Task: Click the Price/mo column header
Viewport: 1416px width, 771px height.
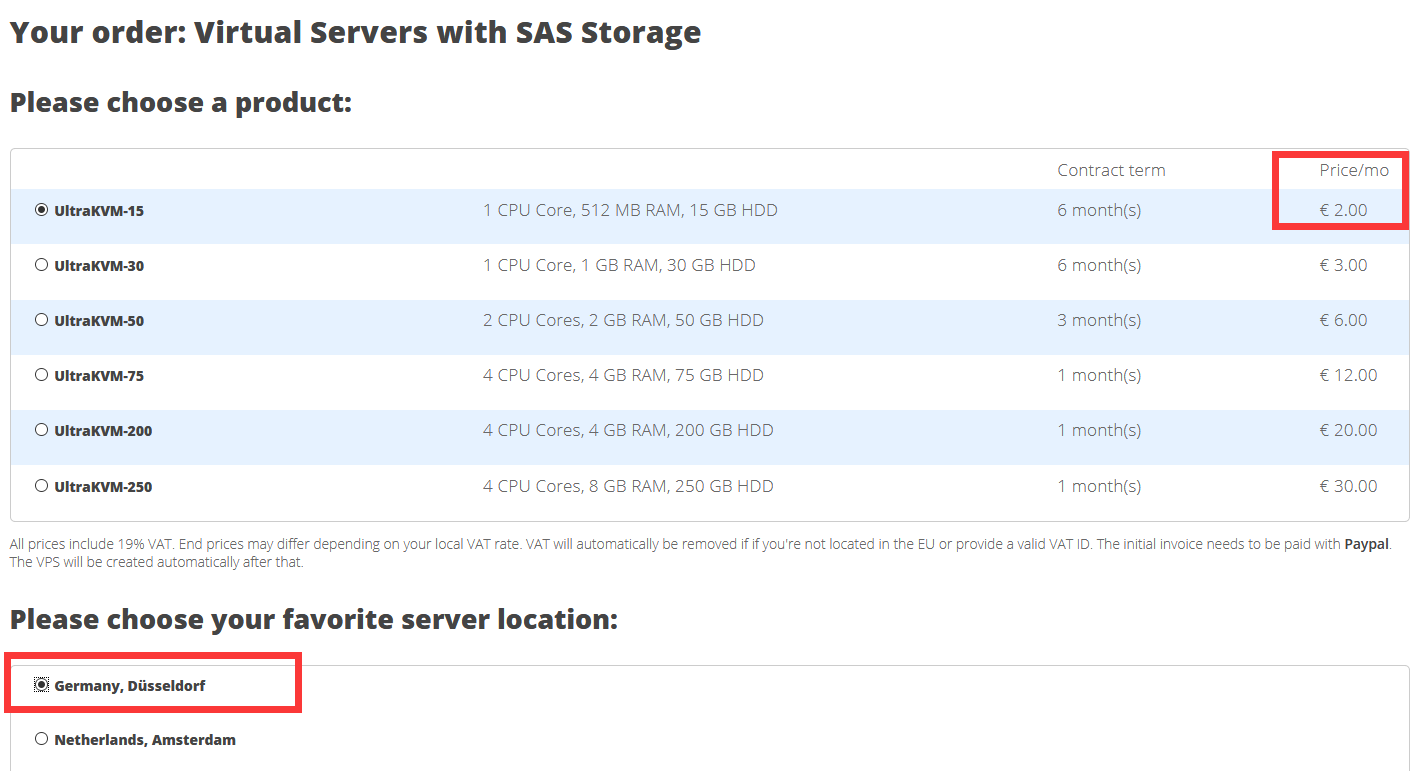Action: [1354, 170]
